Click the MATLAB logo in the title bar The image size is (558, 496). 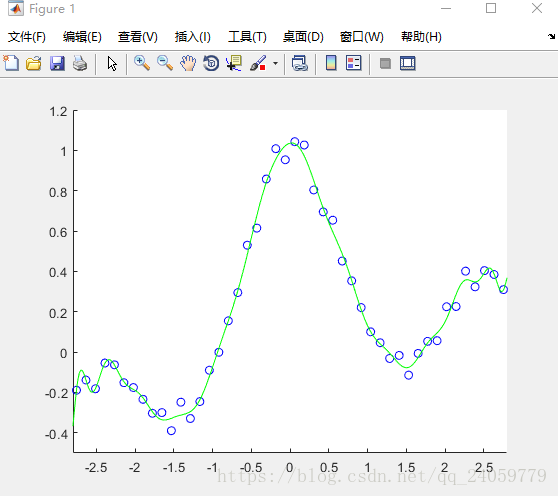[16, 9]
